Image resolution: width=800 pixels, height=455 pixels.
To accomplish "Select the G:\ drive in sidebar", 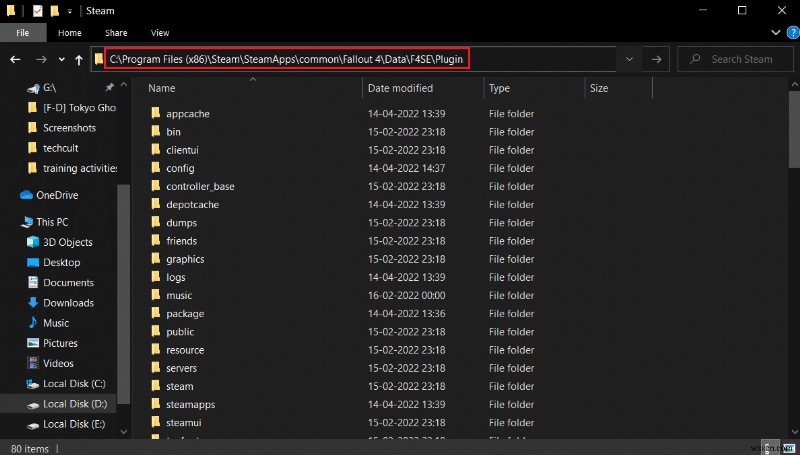I will 49,88.
